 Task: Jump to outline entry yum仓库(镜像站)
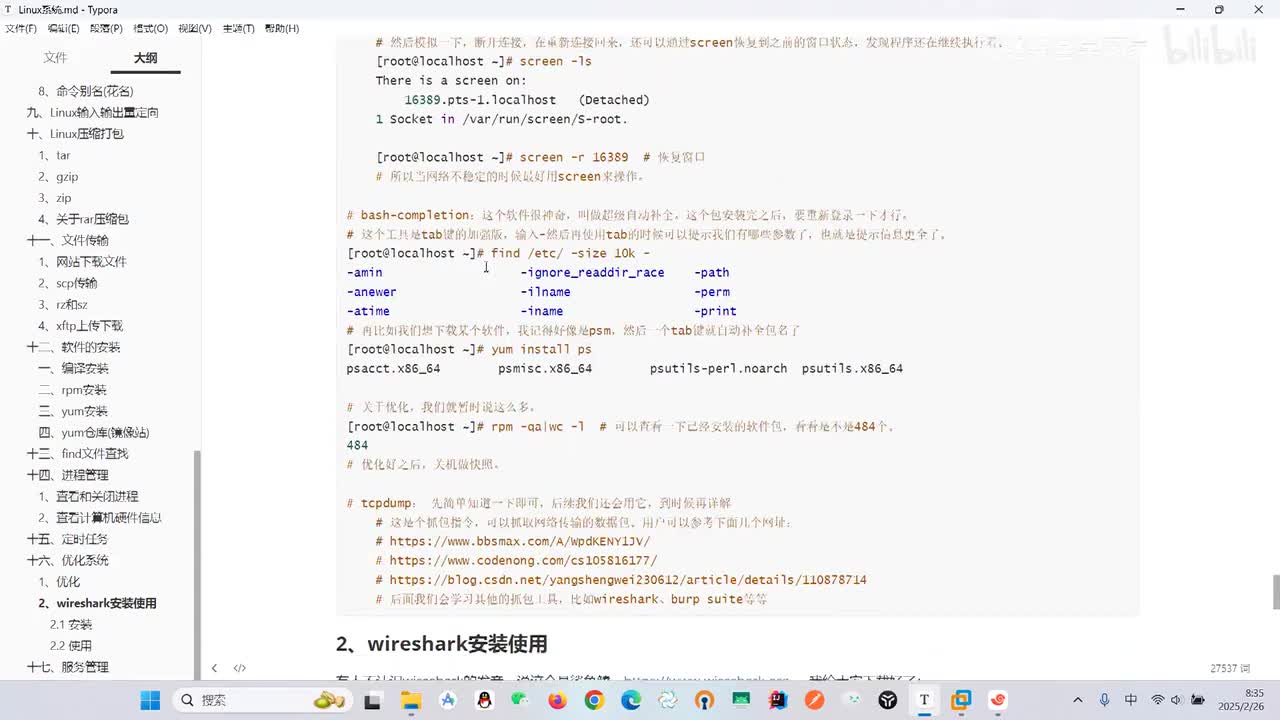[94, 432]
